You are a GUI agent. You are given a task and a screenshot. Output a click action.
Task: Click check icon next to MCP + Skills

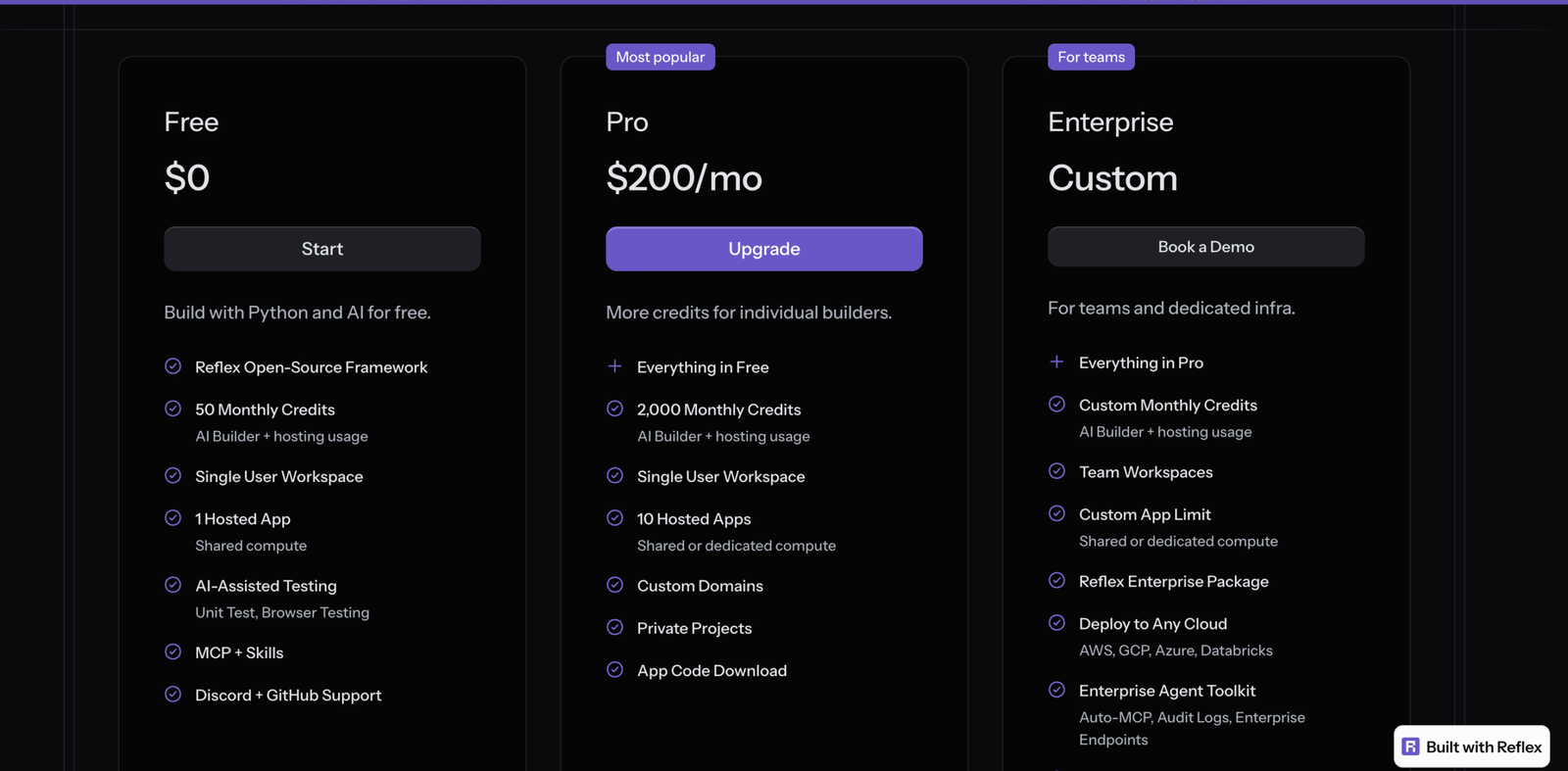173,651
